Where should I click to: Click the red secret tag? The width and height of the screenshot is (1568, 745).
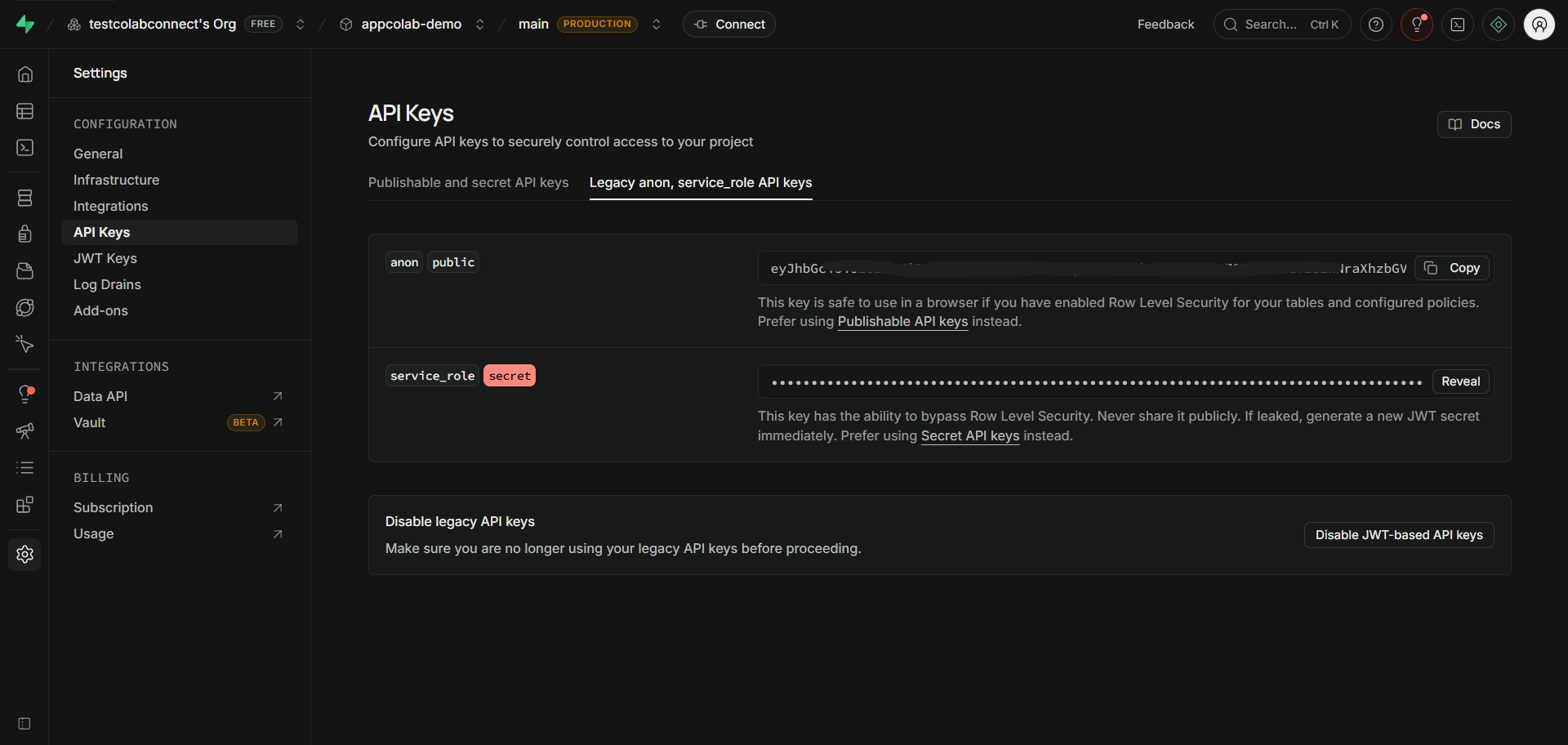510,376
